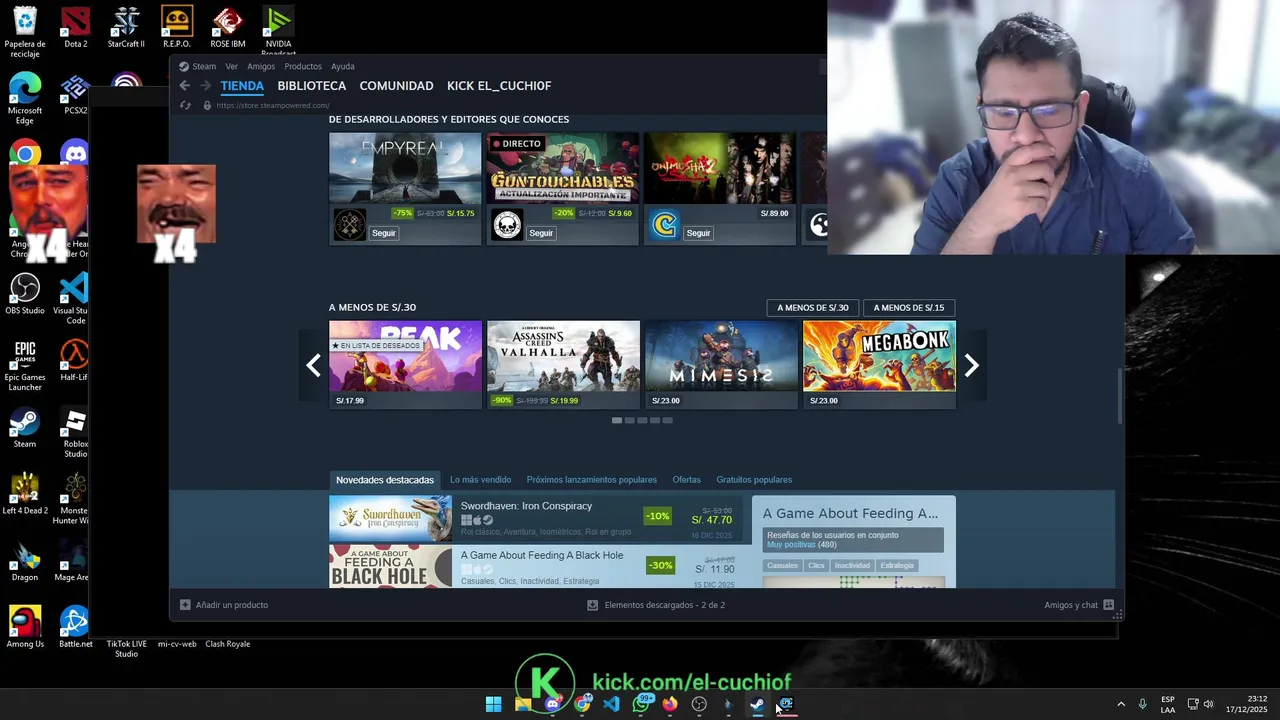The width and height of the screenshot is (1280, 720).
Task: Select the Novedades destacadas tab
Action: point(385,480)
